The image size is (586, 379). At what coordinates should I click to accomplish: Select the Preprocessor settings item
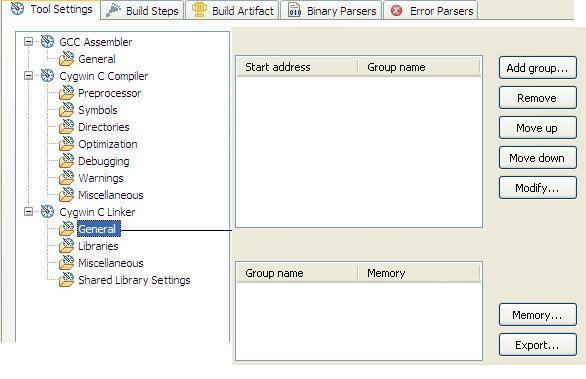click(x=110, y=93)
